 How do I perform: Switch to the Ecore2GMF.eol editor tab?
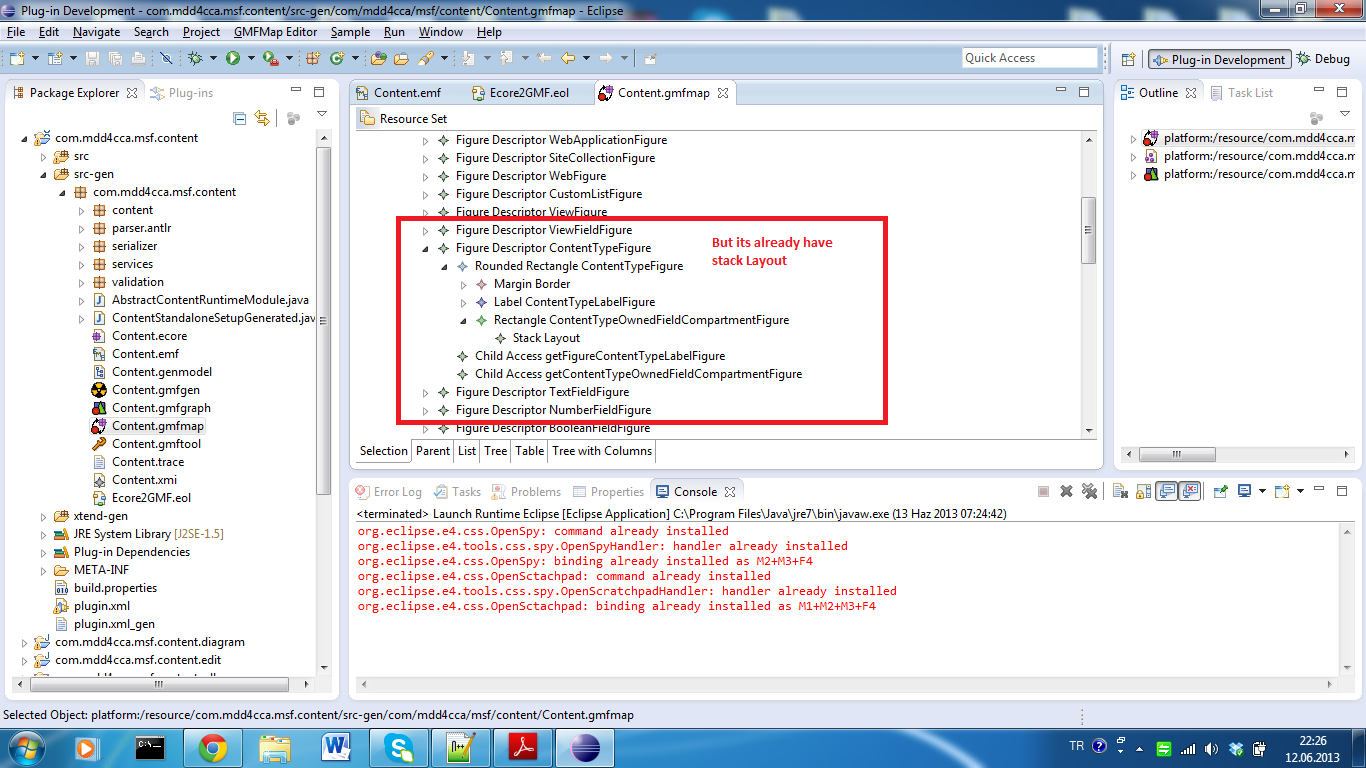point(520,93)
